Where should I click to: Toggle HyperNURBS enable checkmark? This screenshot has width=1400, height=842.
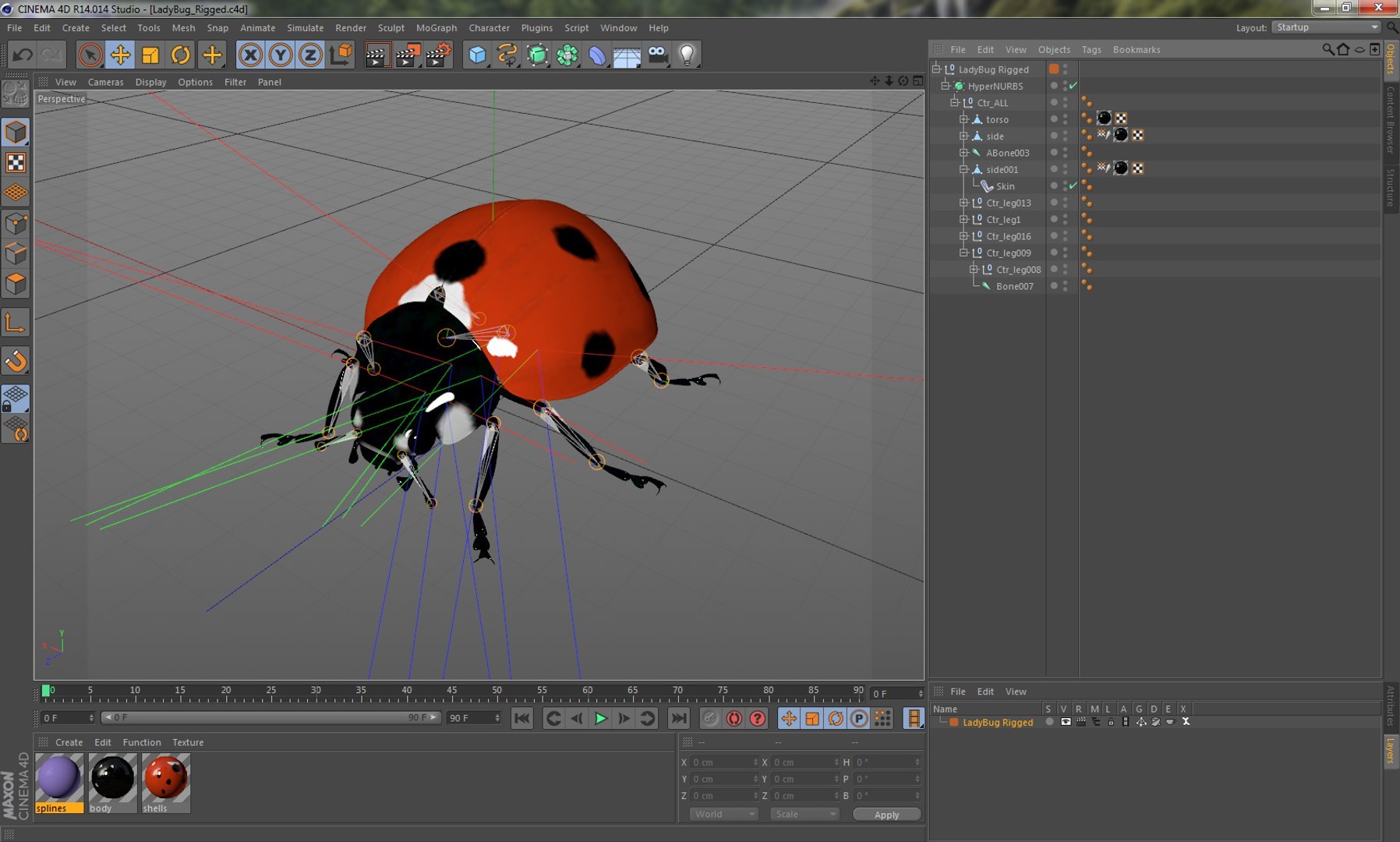pyautogui.click(x=1073, y=86)
